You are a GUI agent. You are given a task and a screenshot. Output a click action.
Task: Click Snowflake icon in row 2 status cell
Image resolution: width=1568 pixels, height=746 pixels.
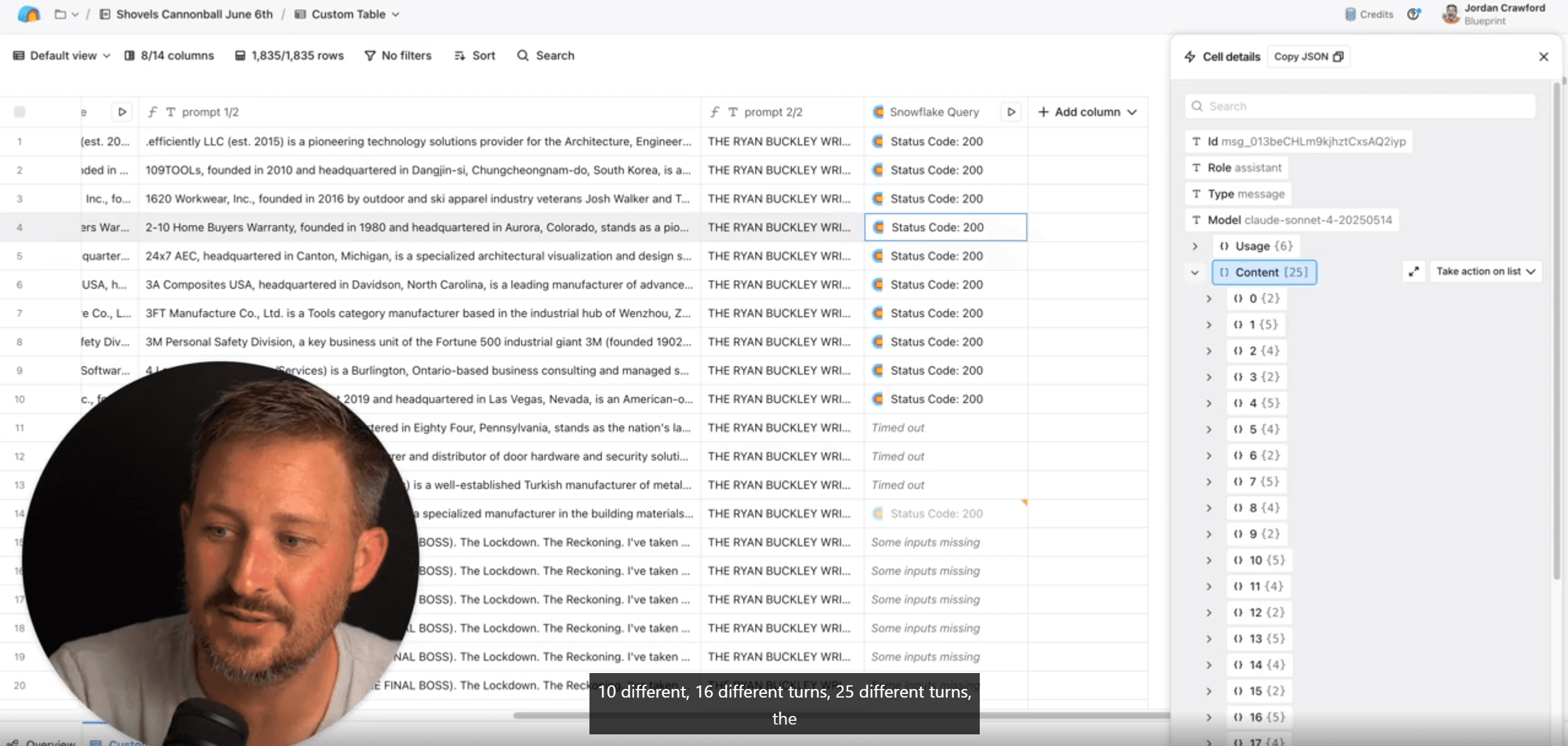pyautogui.click(x=878, y=170)
